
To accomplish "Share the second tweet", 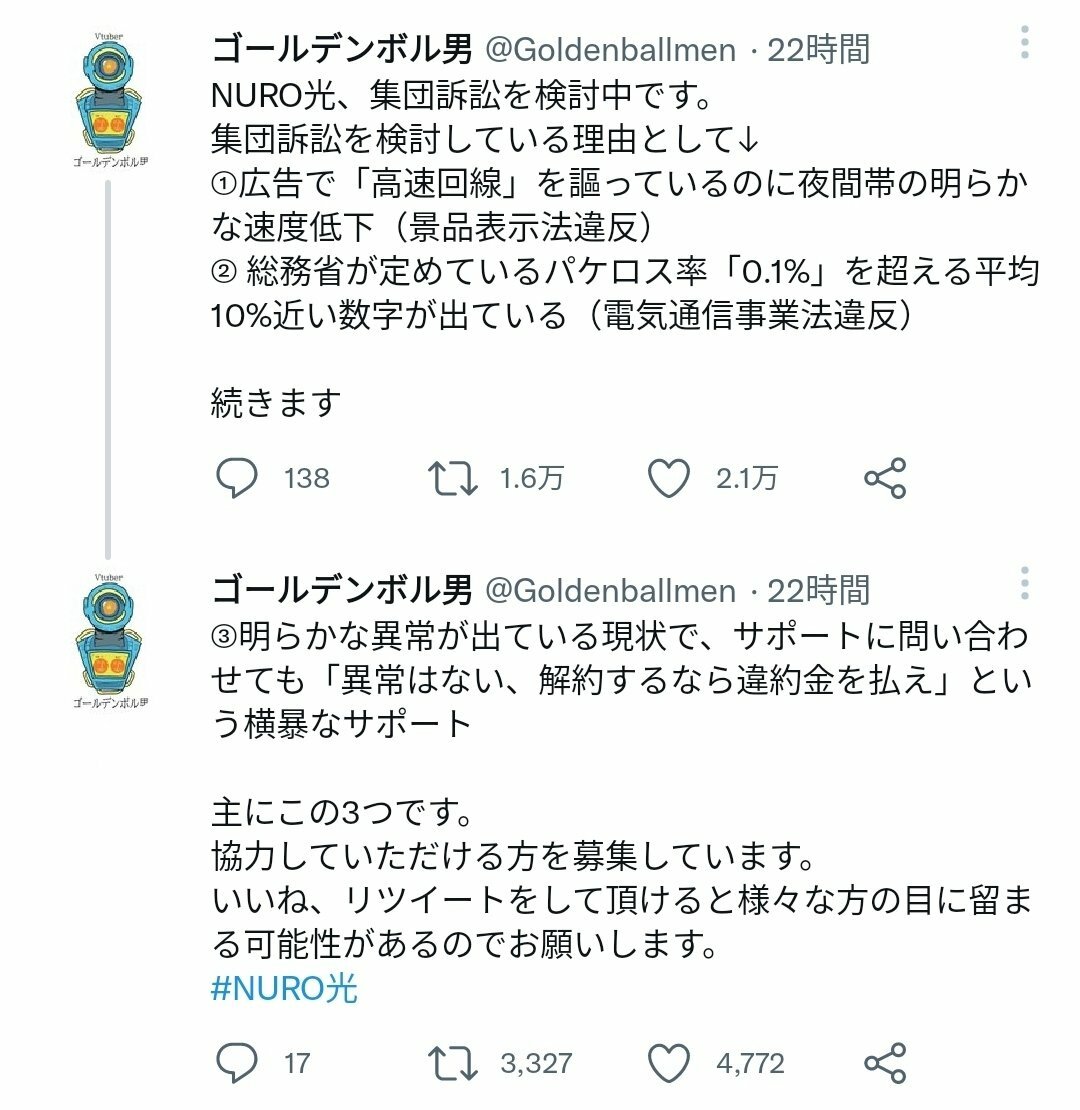I will tap(885, 1063).
